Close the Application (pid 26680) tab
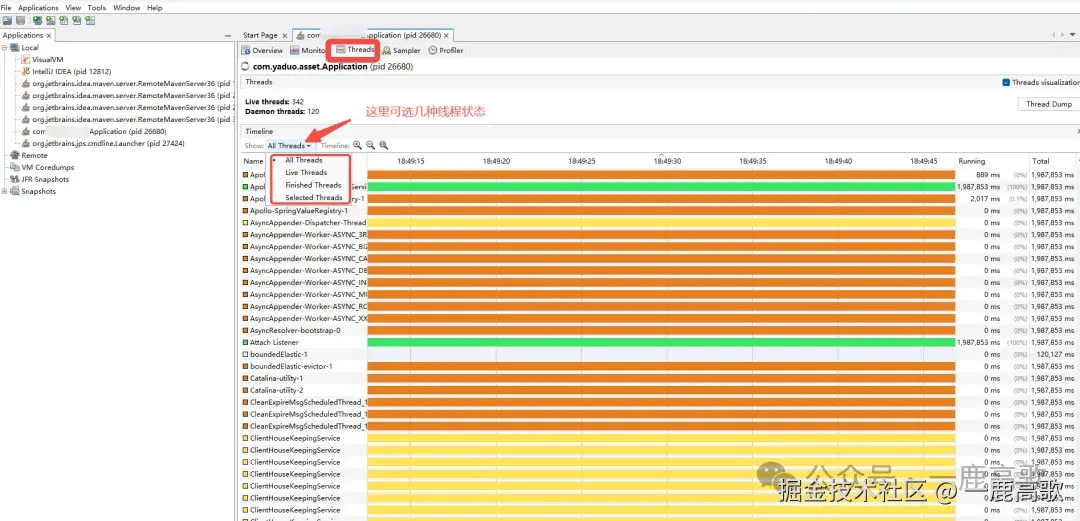Image resolution: width=1080 pixels, height=521 pixels. click(x=446, y=35)
